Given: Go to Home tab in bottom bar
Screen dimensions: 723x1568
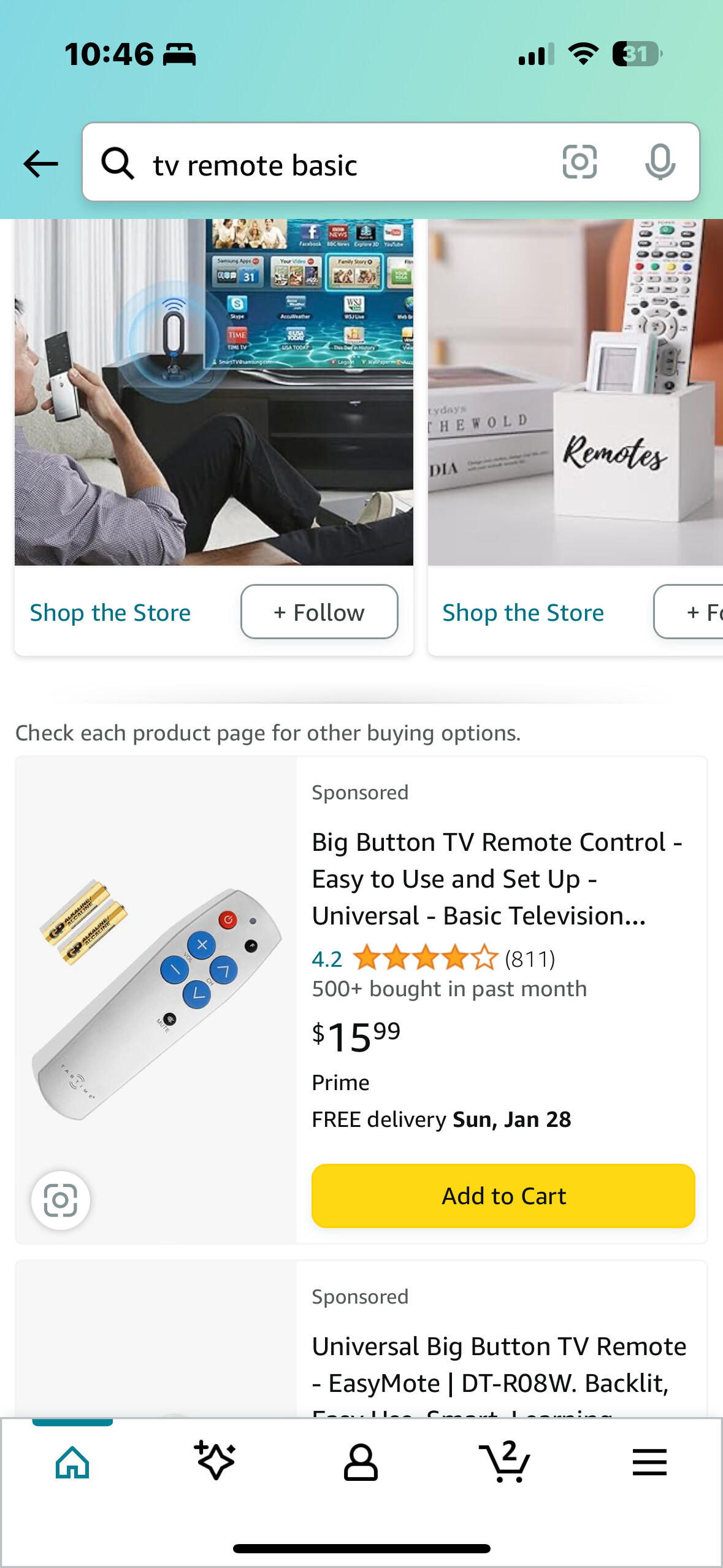Looking at the screenshot, I should [x=72, y=1462].
